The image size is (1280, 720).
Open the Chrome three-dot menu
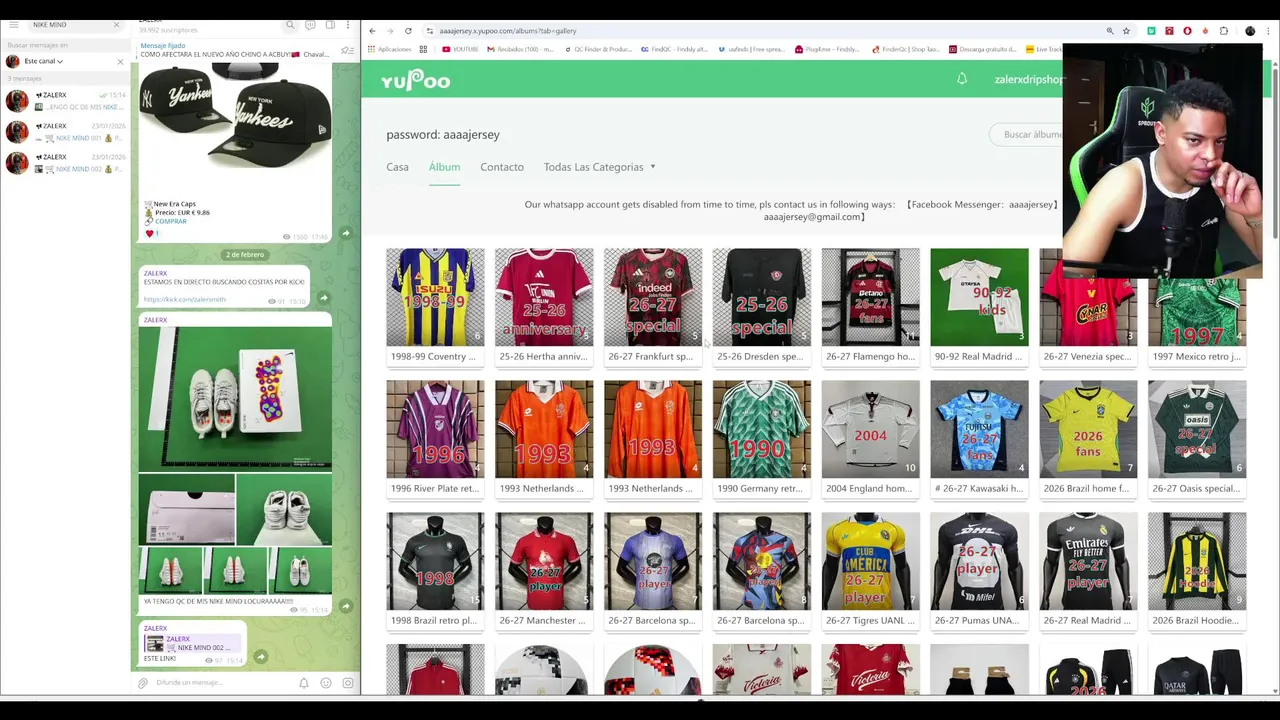(1268, 31)
